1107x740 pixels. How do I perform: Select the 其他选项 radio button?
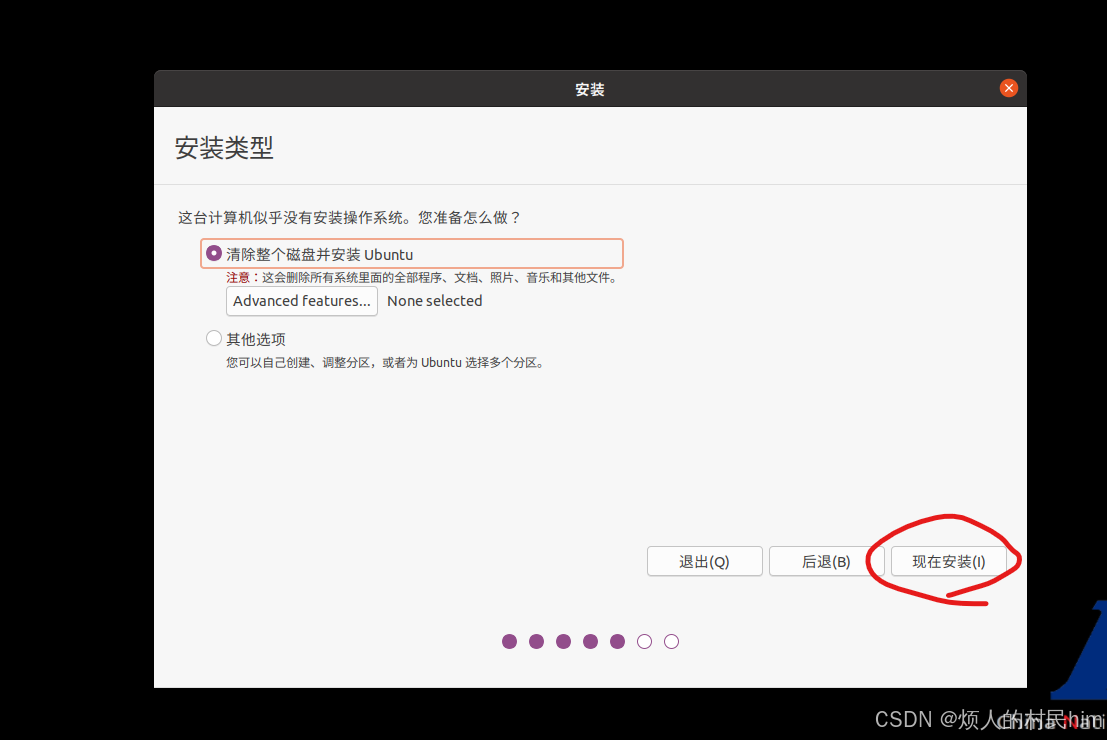coord(214,339)
